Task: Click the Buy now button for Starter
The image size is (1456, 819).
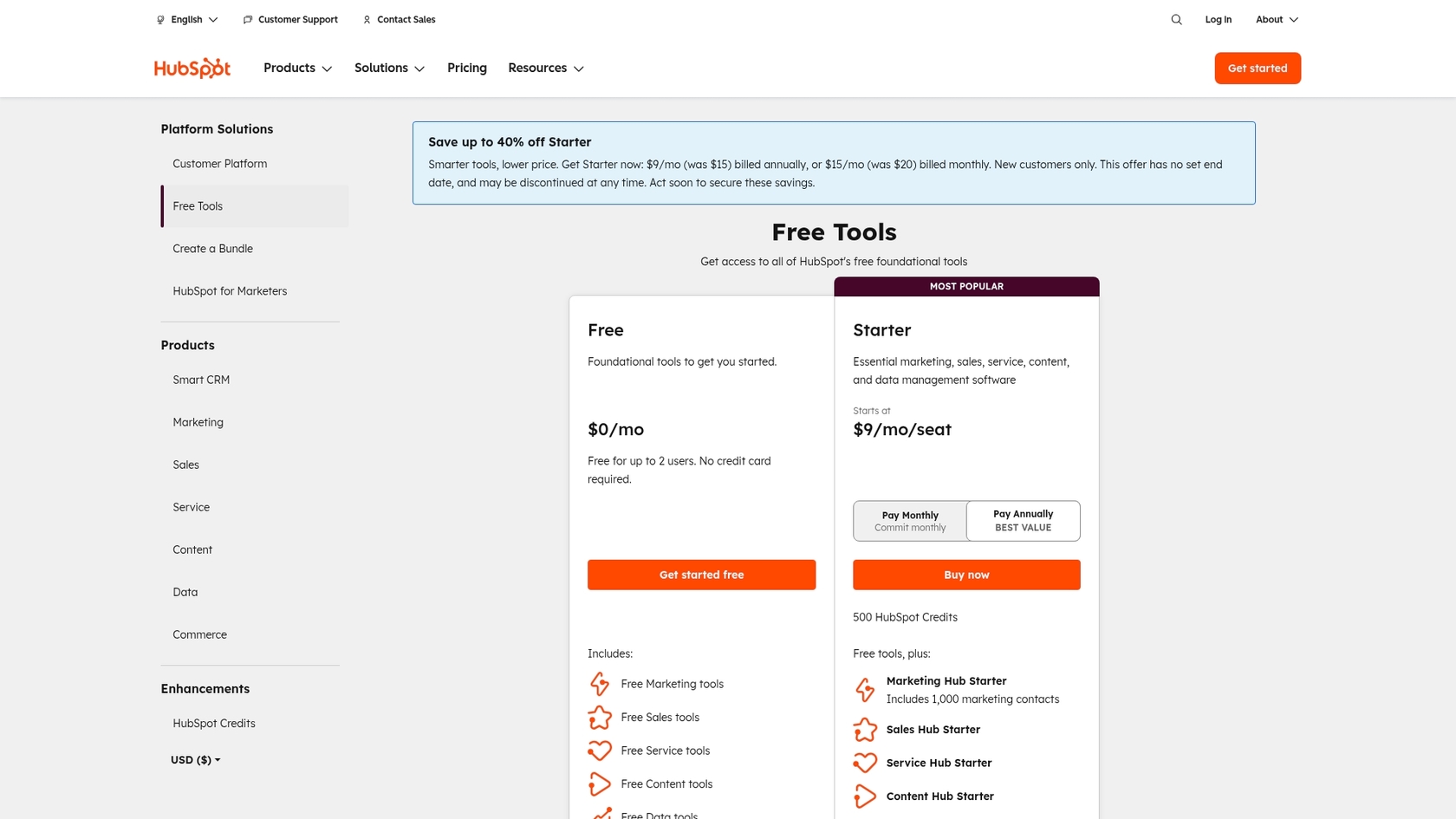Action: pyautogui.click(x=966, y=575)
